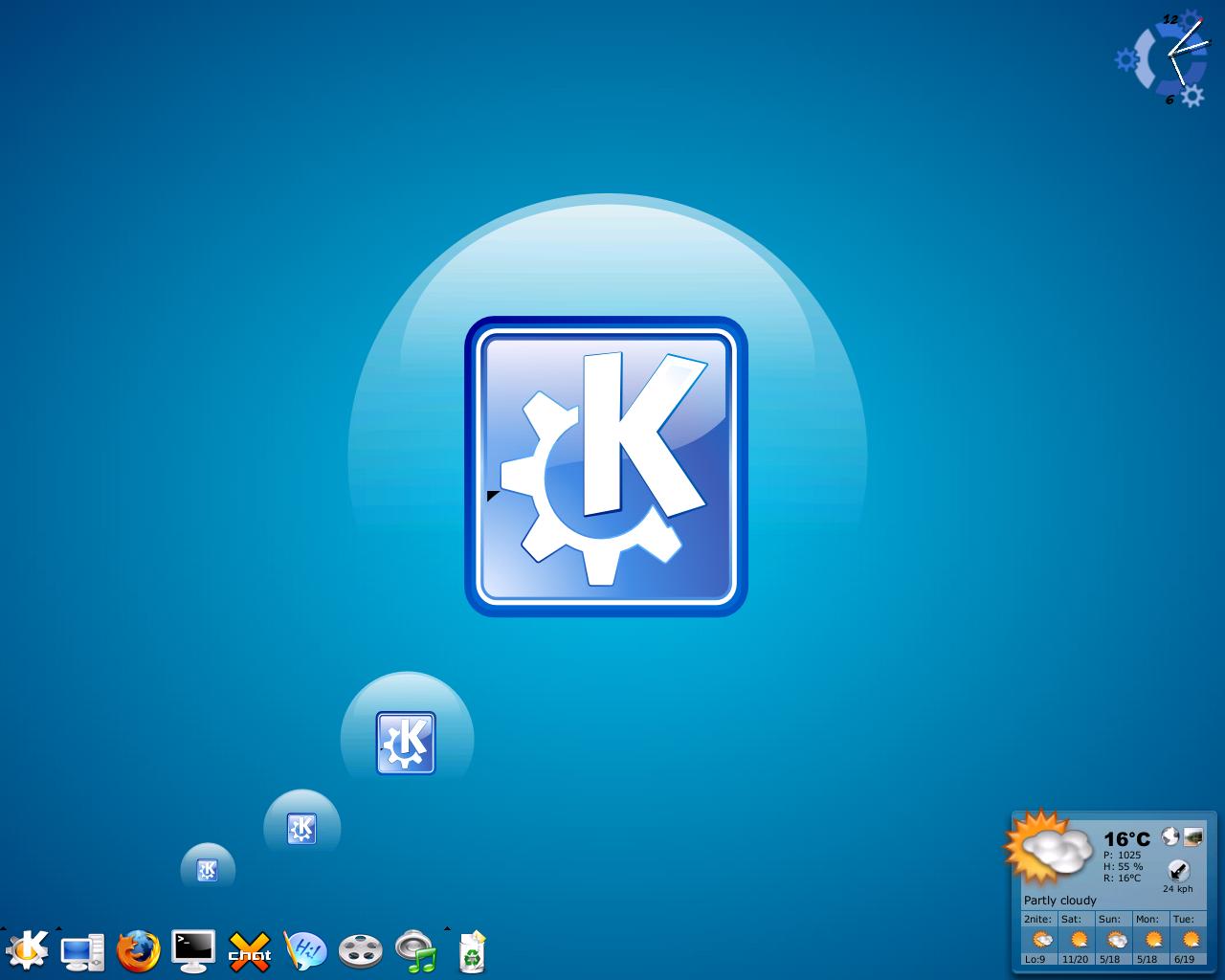Screen dimensions: 1225x980
Task: Click the analog clock widget
Action: [x=1165, y=57]
